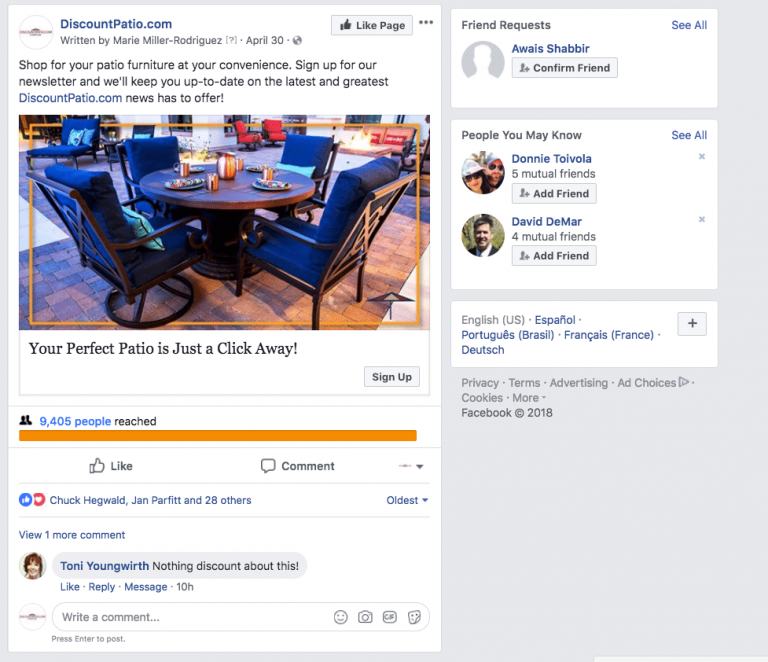Open the Awais Shabbir name link
Viewport: 768px width, 662px height.
[550, 48]
